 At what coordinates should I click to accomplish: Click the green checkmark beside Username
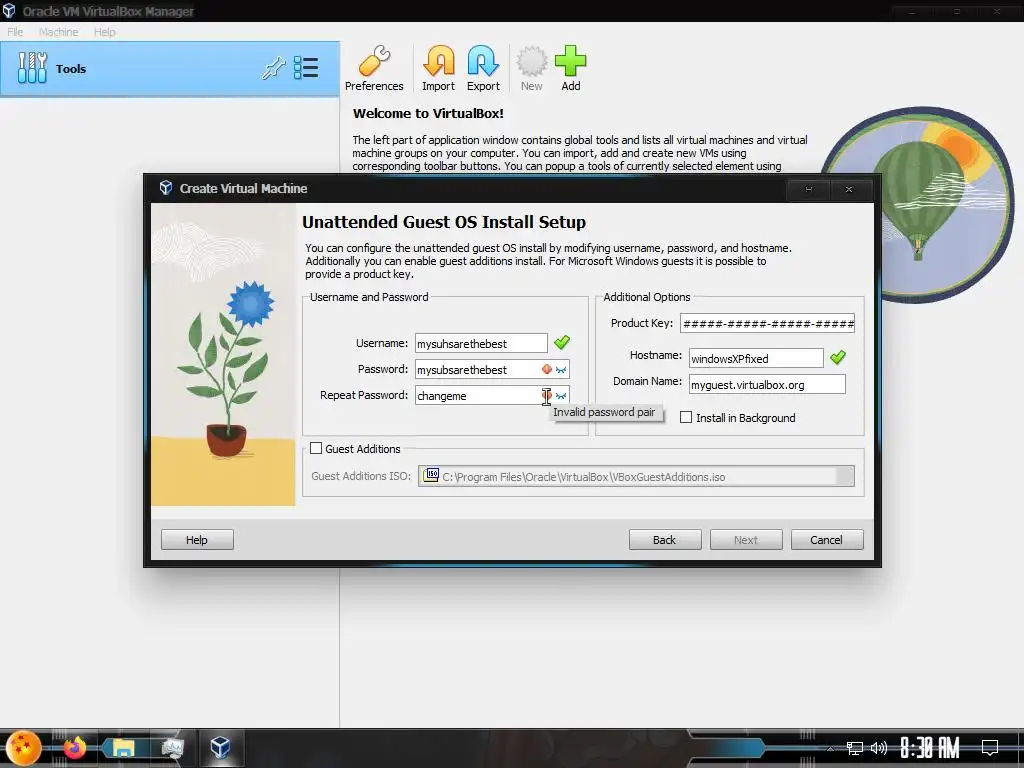562,342
